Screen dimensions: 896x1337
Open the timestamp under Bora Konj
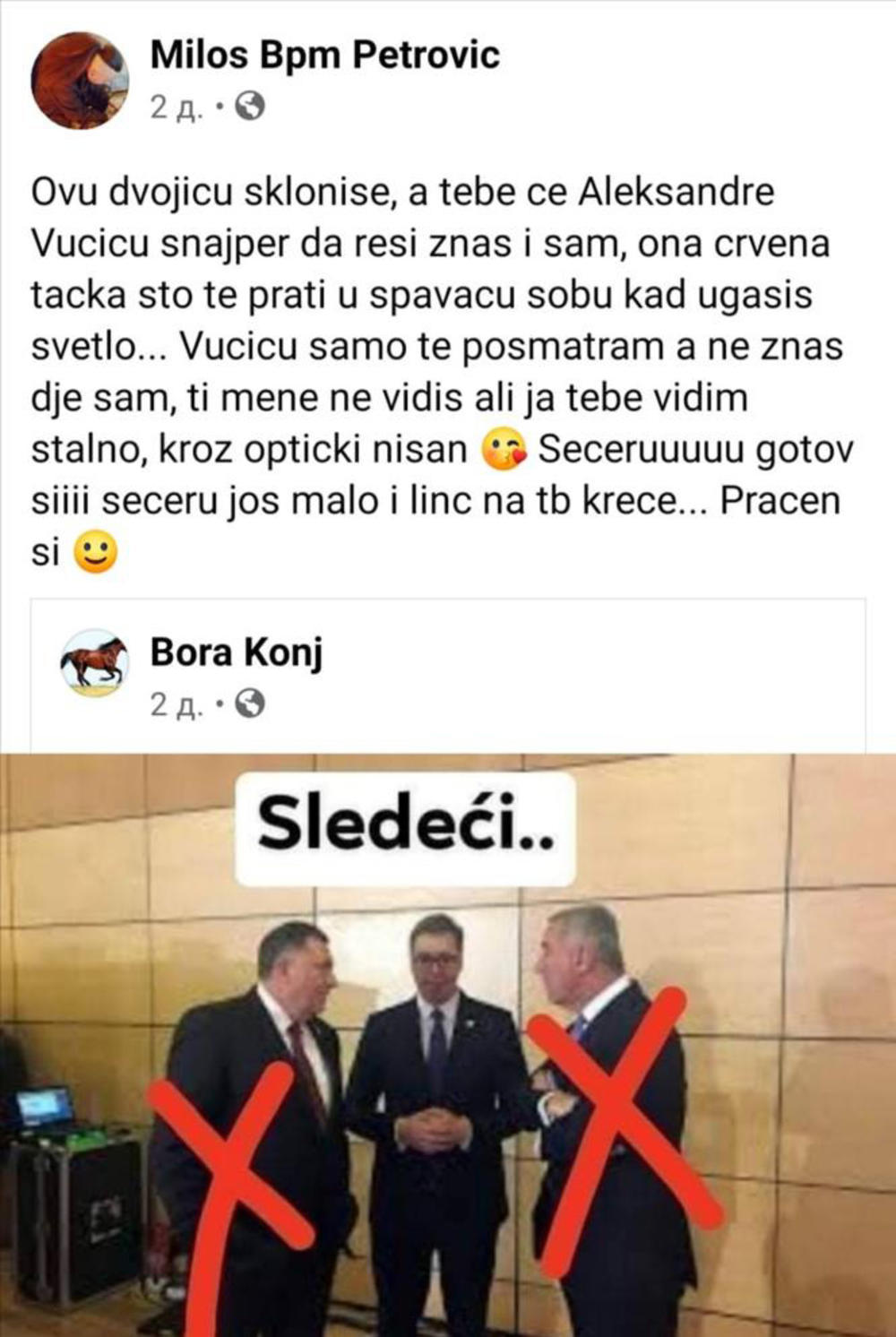click(177, 705)
